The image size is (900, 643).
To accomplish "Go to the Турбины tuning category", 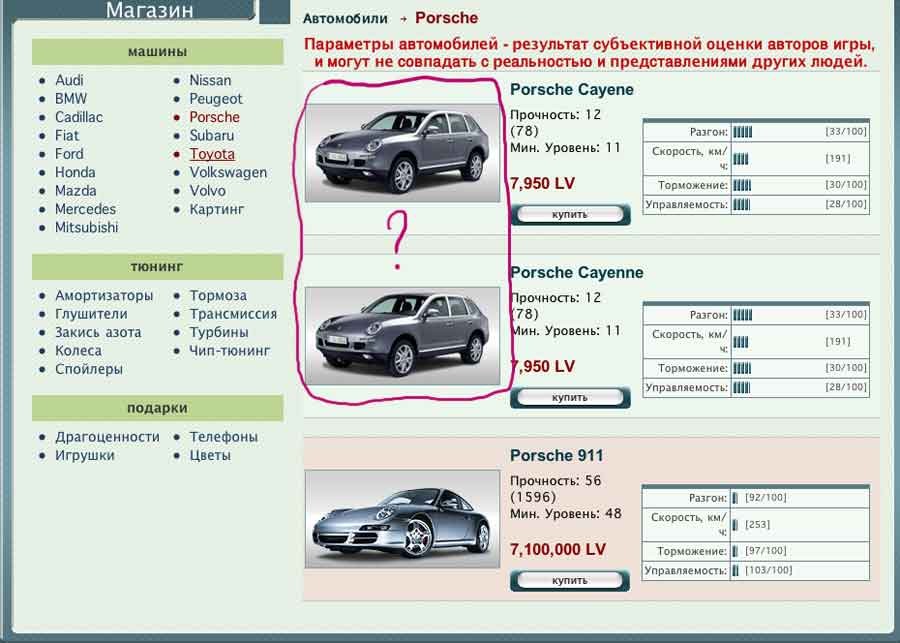I will [x=219, y=332].
